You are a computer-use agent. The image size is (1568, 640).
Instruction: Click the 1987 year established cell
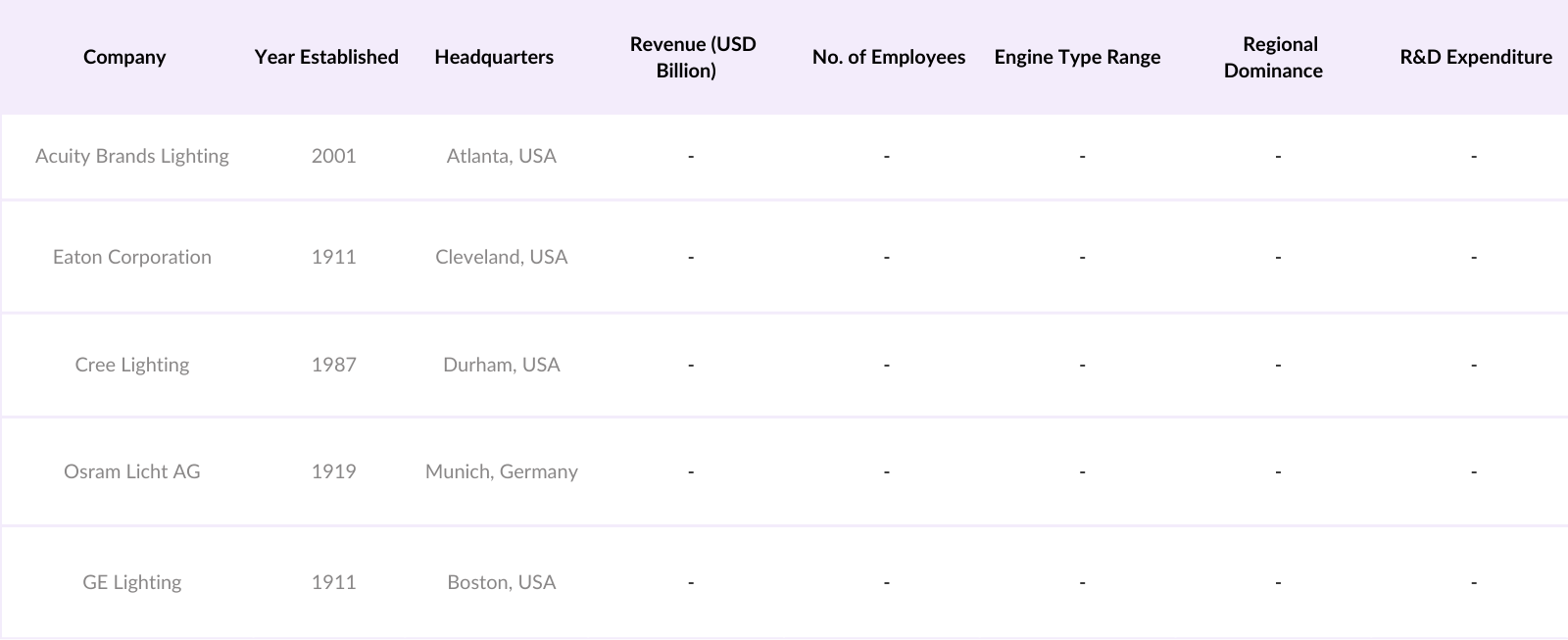(333, 365)
